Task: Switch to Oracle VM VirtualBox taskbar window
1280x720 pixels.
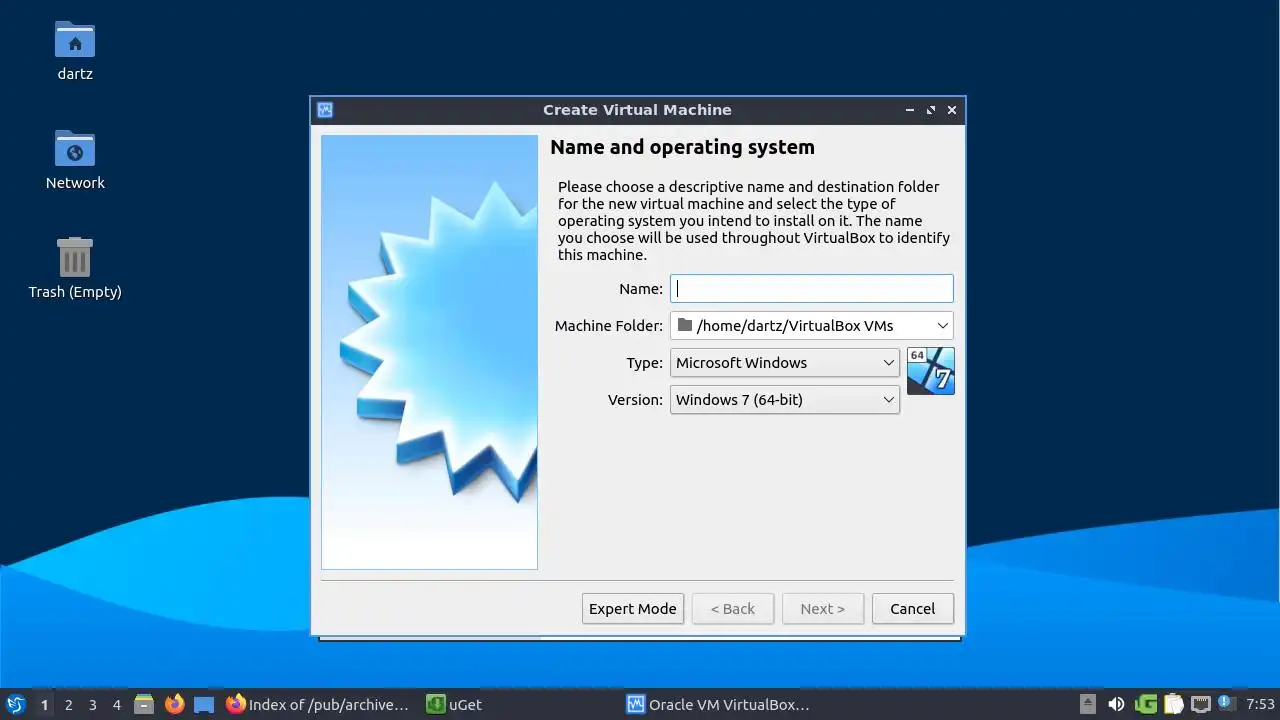Action: 718,704
